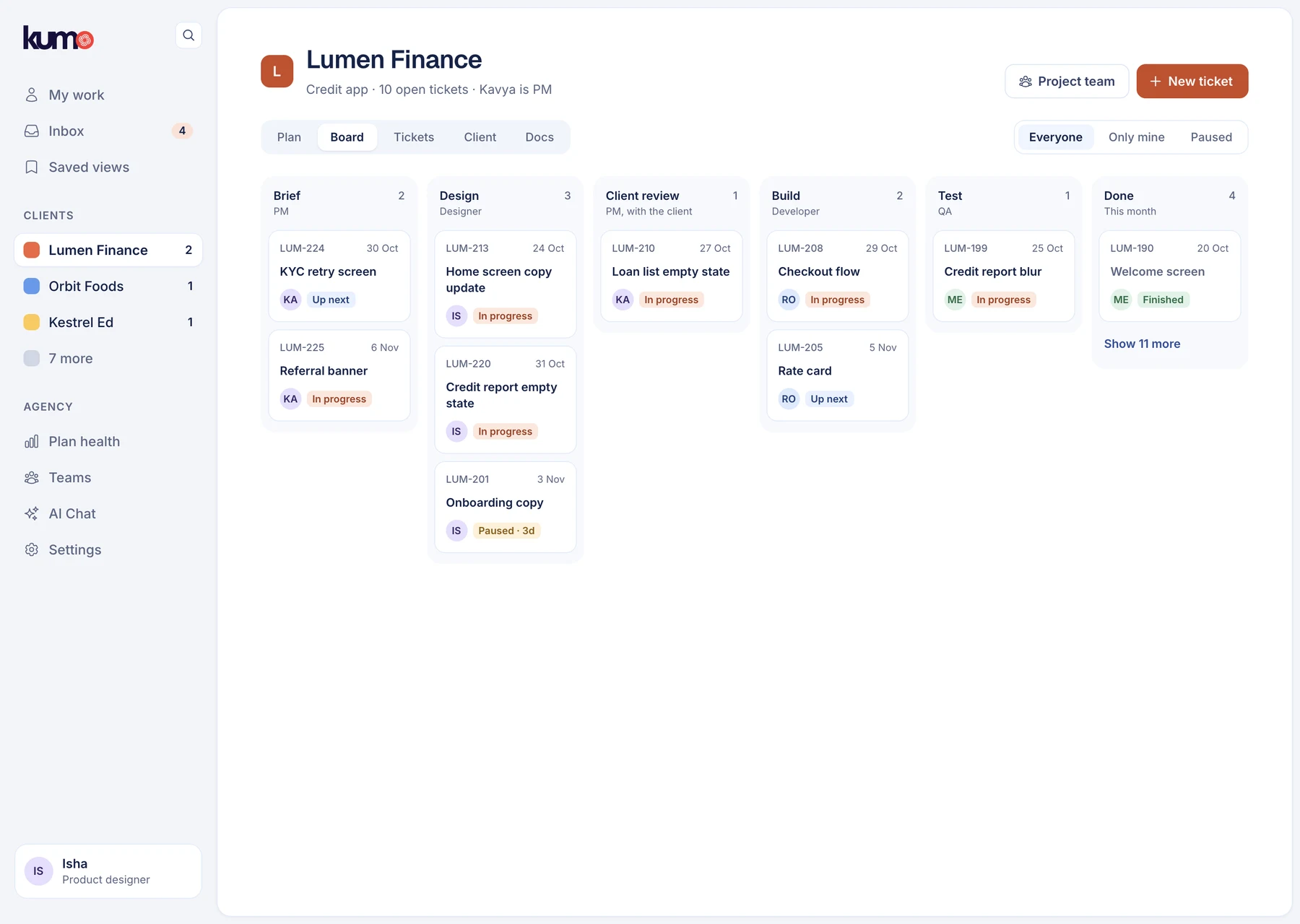Open AI Chat sparkle icon

(x=32, y=514)
